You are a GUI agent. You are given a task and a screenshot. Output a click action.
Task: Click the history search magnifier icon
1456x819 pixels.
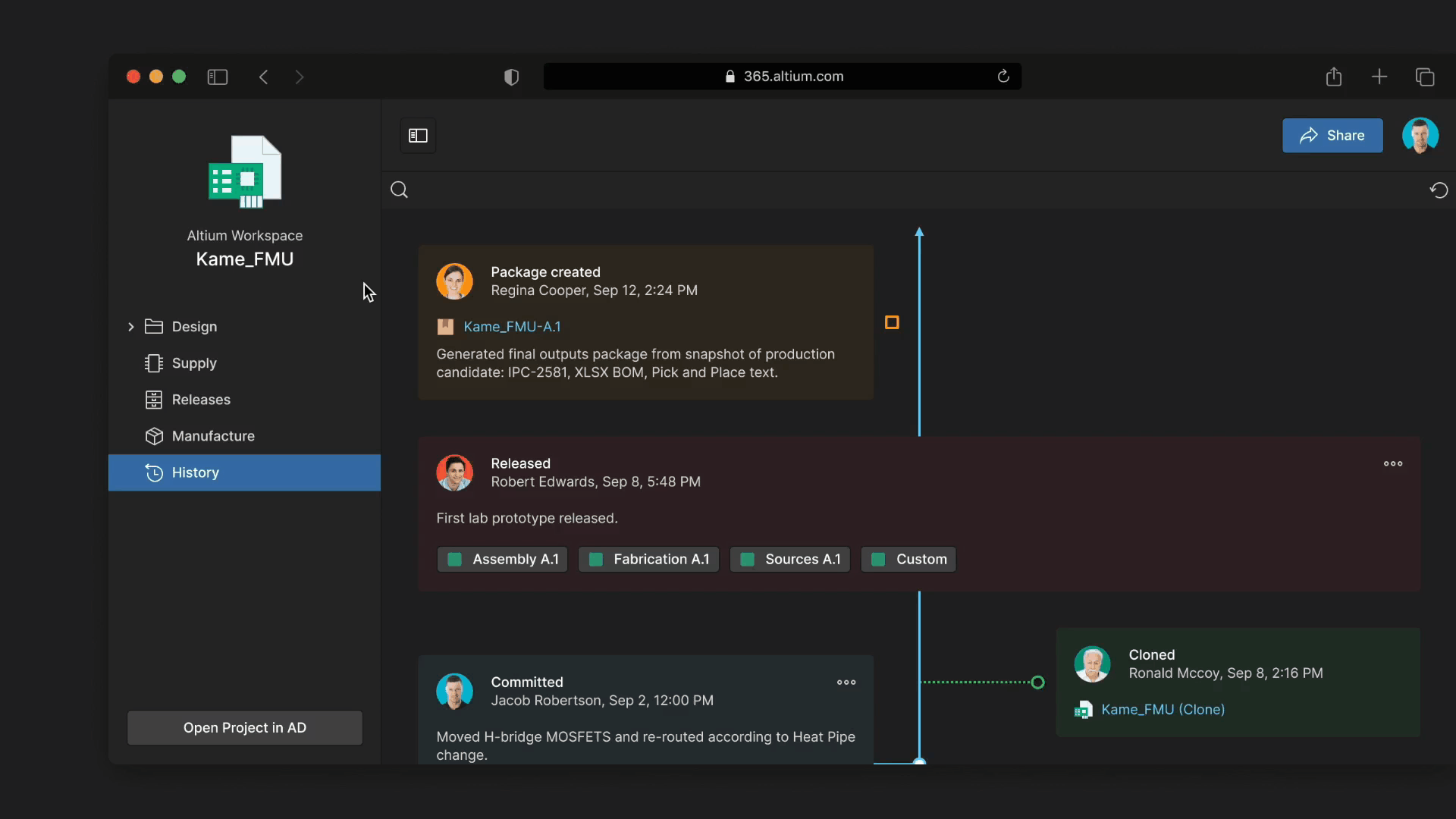pyautogui.click(x=400, y=190)
